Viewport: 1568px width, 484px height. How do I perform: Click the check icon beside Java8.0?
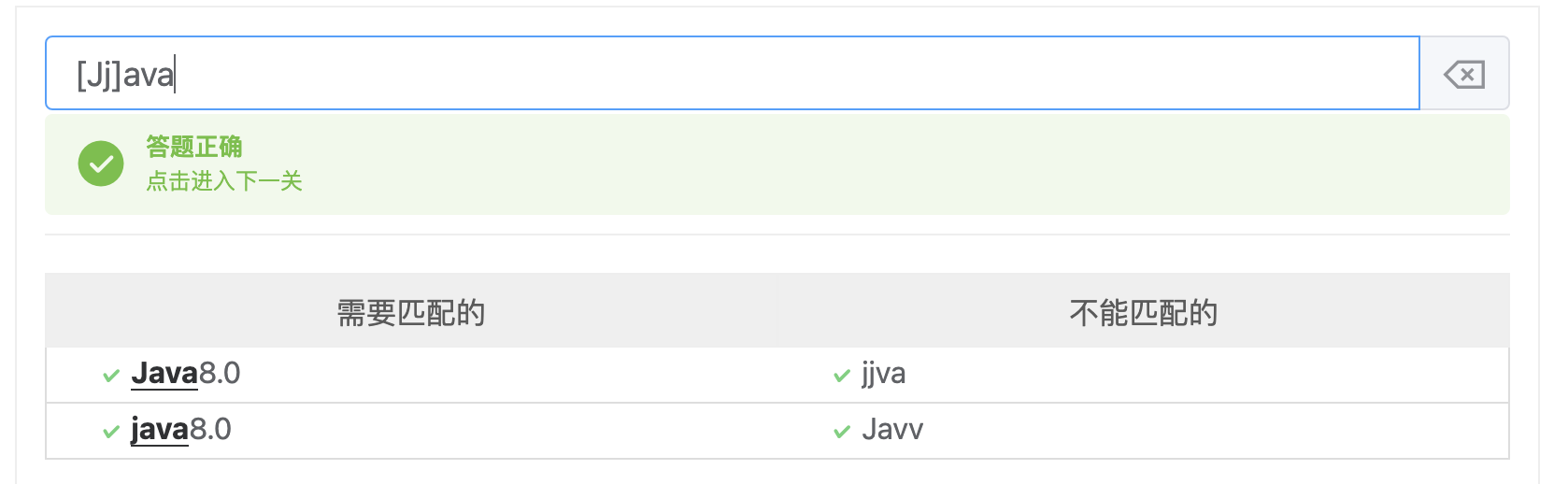(111, 376)
